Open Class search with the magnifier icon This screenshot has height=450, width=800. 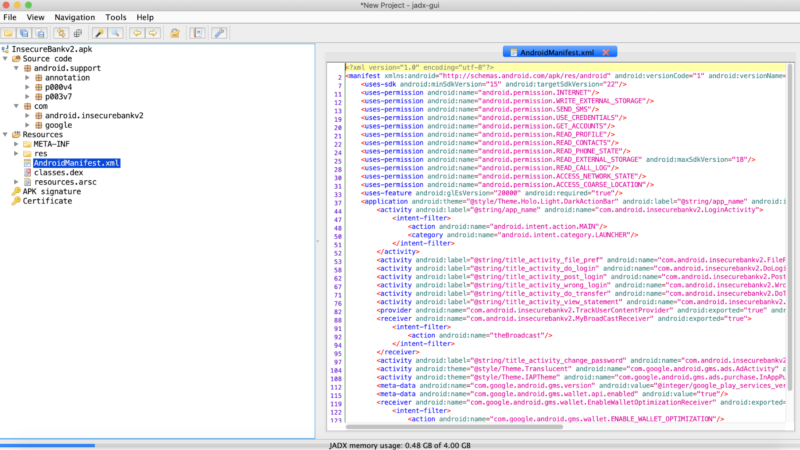pyautogui.click(x=116, y=33)
